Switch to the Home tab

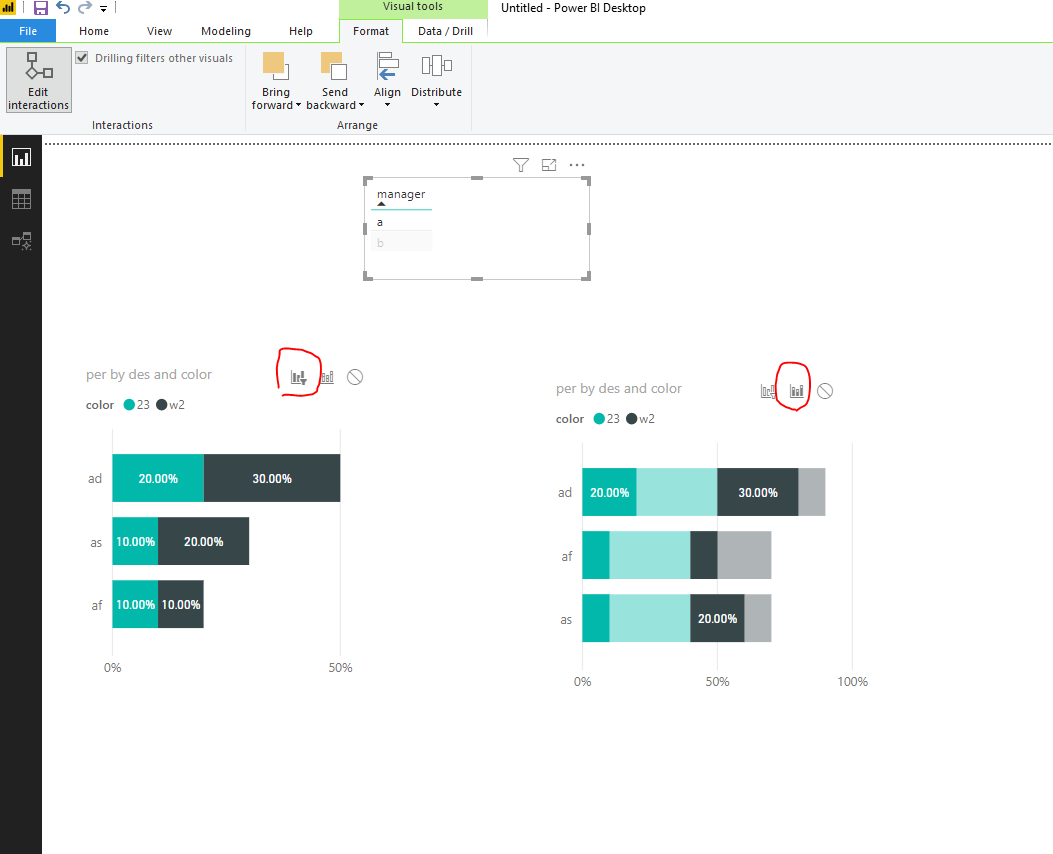[93, 31]
